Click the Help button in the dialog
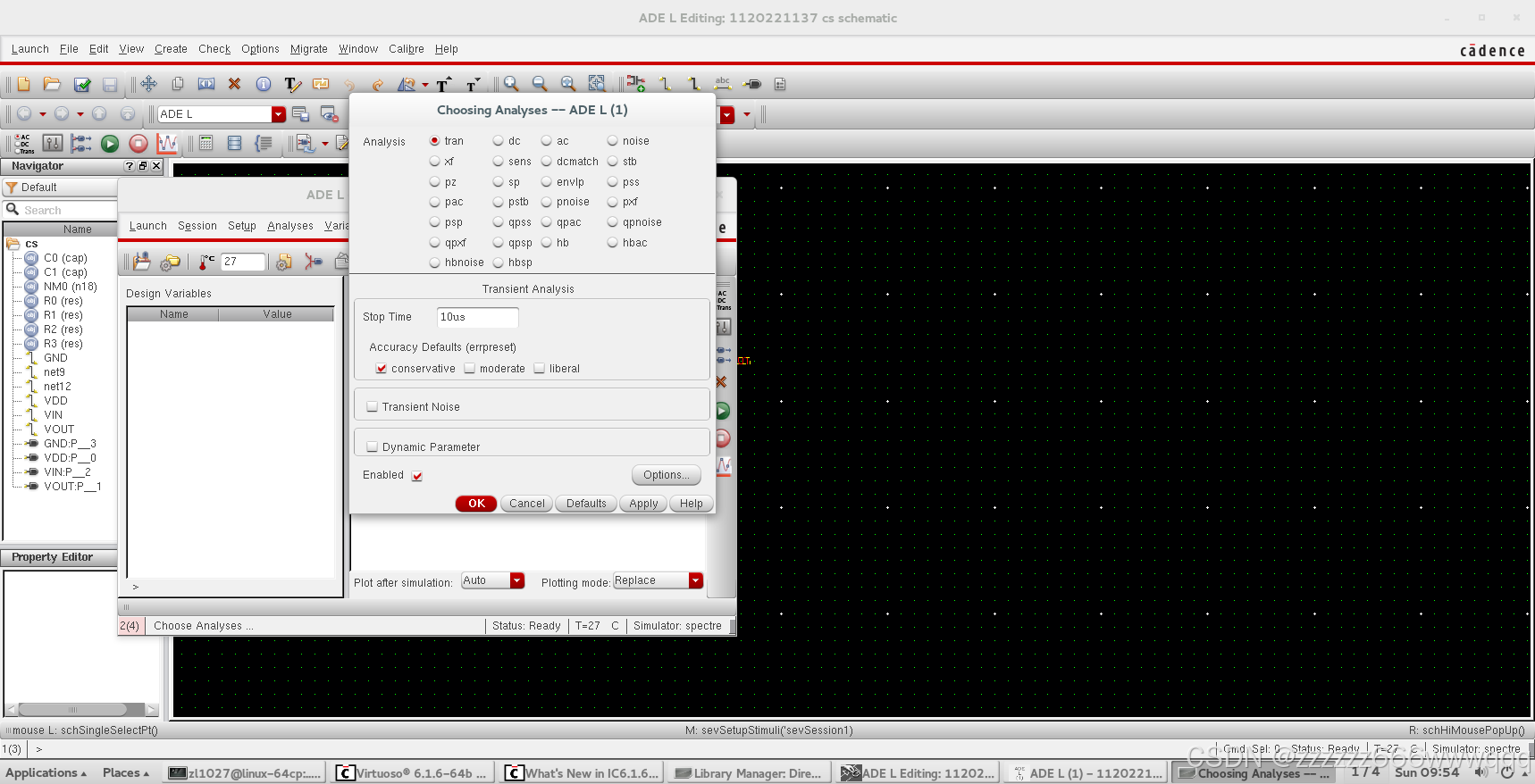 pyautogui.click(x=692, y=504)
